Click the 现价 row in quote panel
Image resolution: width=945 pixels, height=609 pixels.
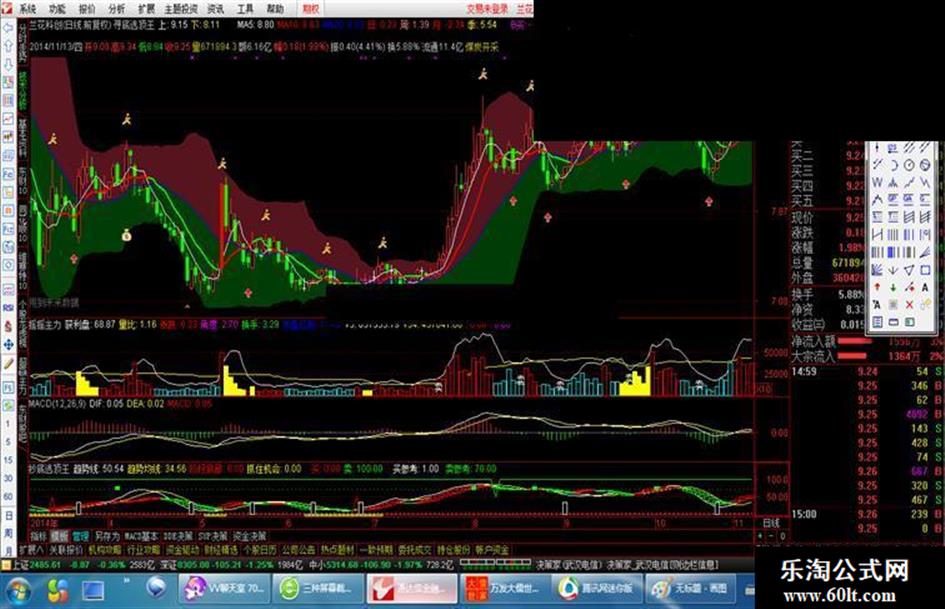(828, 217)
